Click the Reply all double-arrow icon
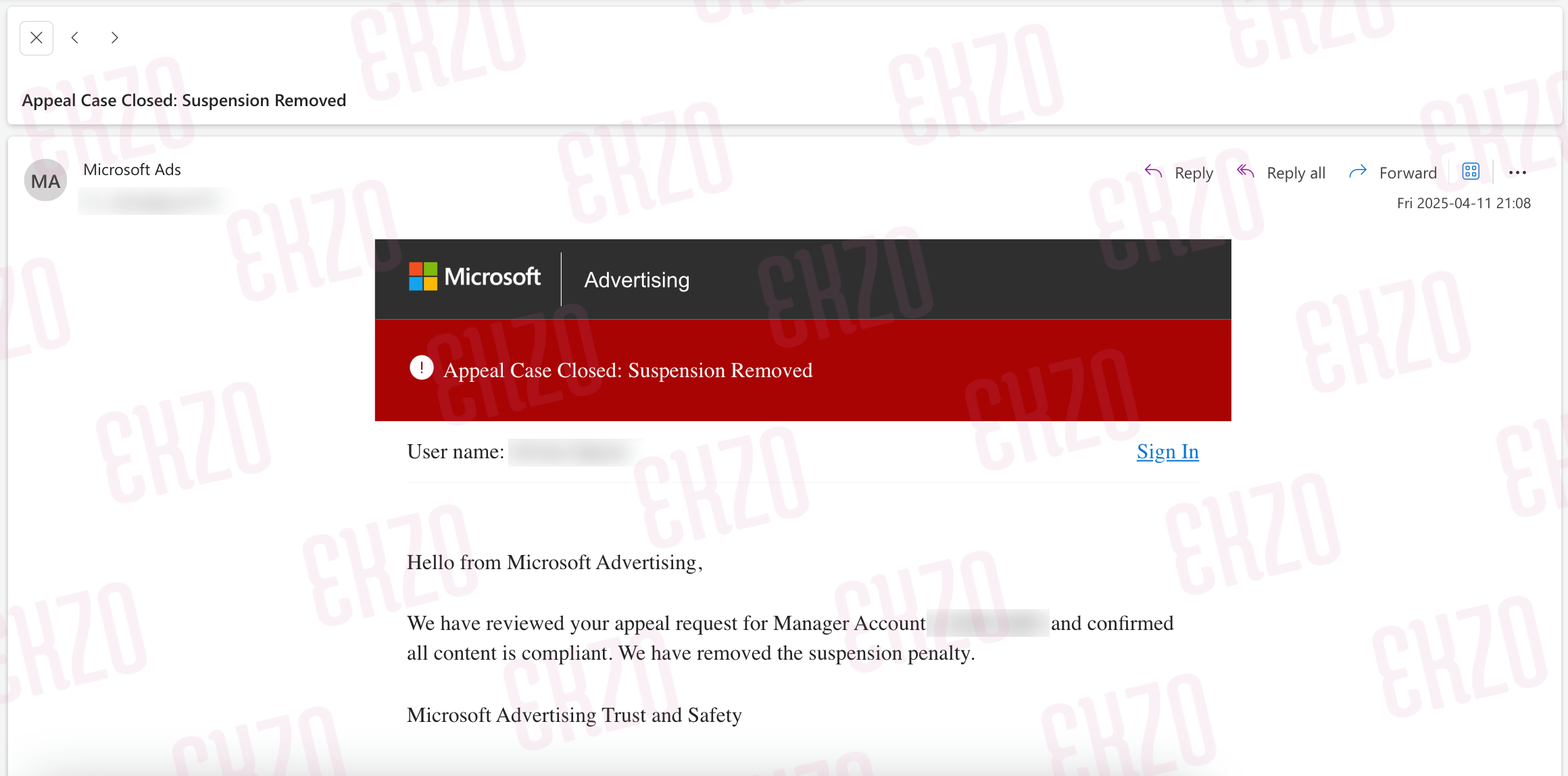This screenshot has height=776, width=1568. click(x=1246, y=172)
